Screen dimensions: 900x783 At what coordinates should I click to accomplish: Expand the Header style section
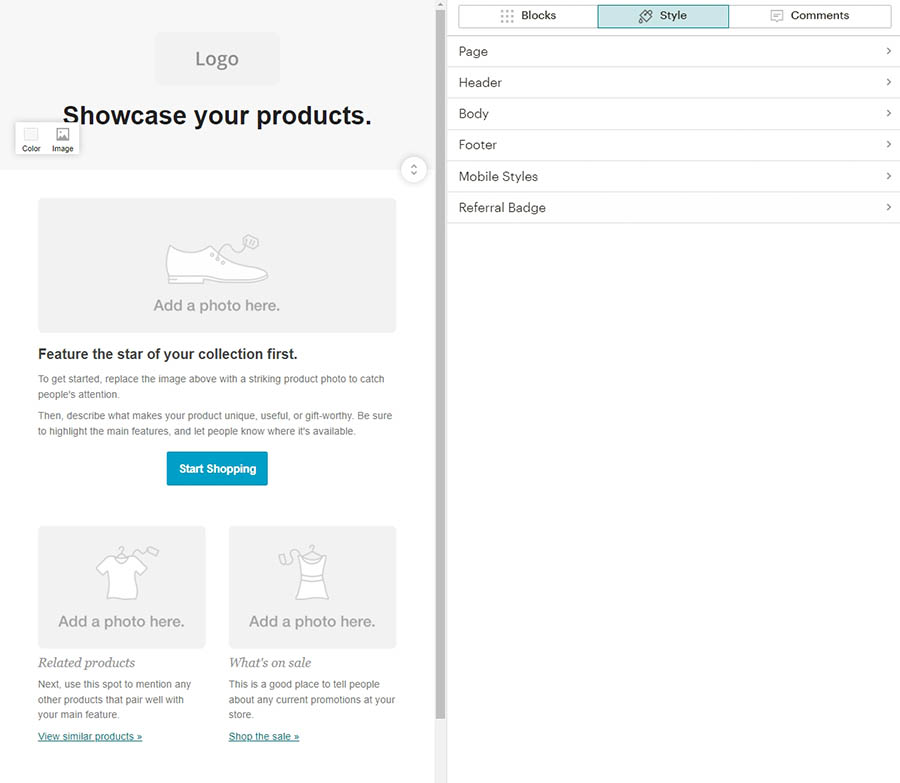(675, 82)
